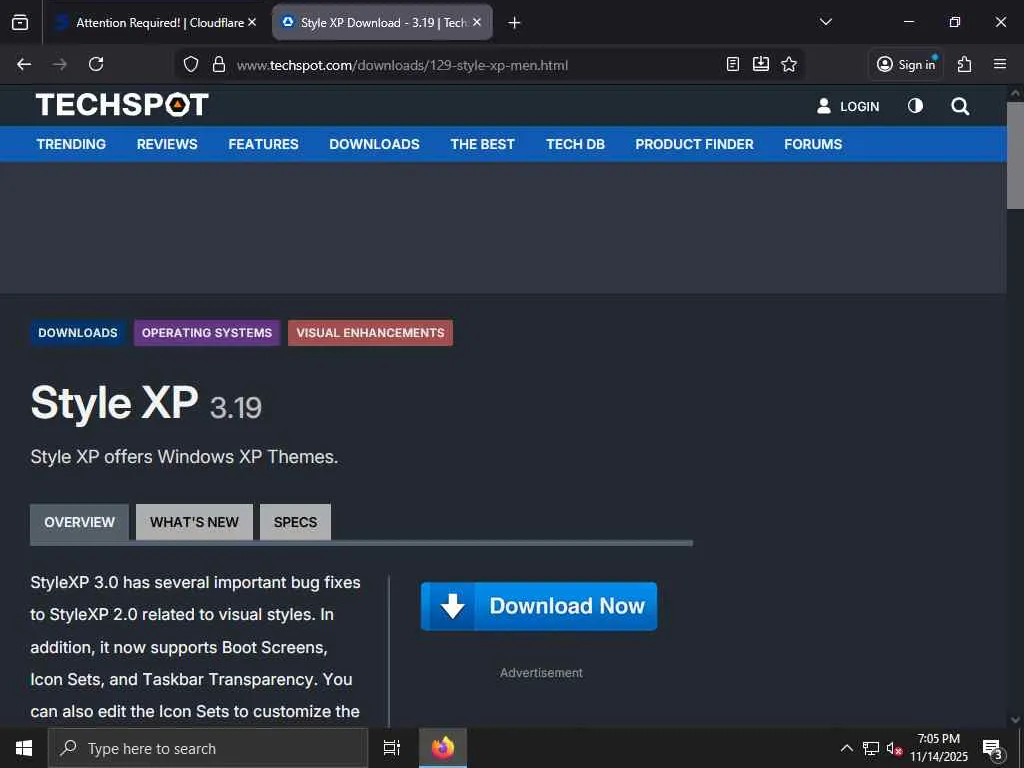Open TRENDING navigation menu item
1024x768 pixels.
(x=71, y=144)
